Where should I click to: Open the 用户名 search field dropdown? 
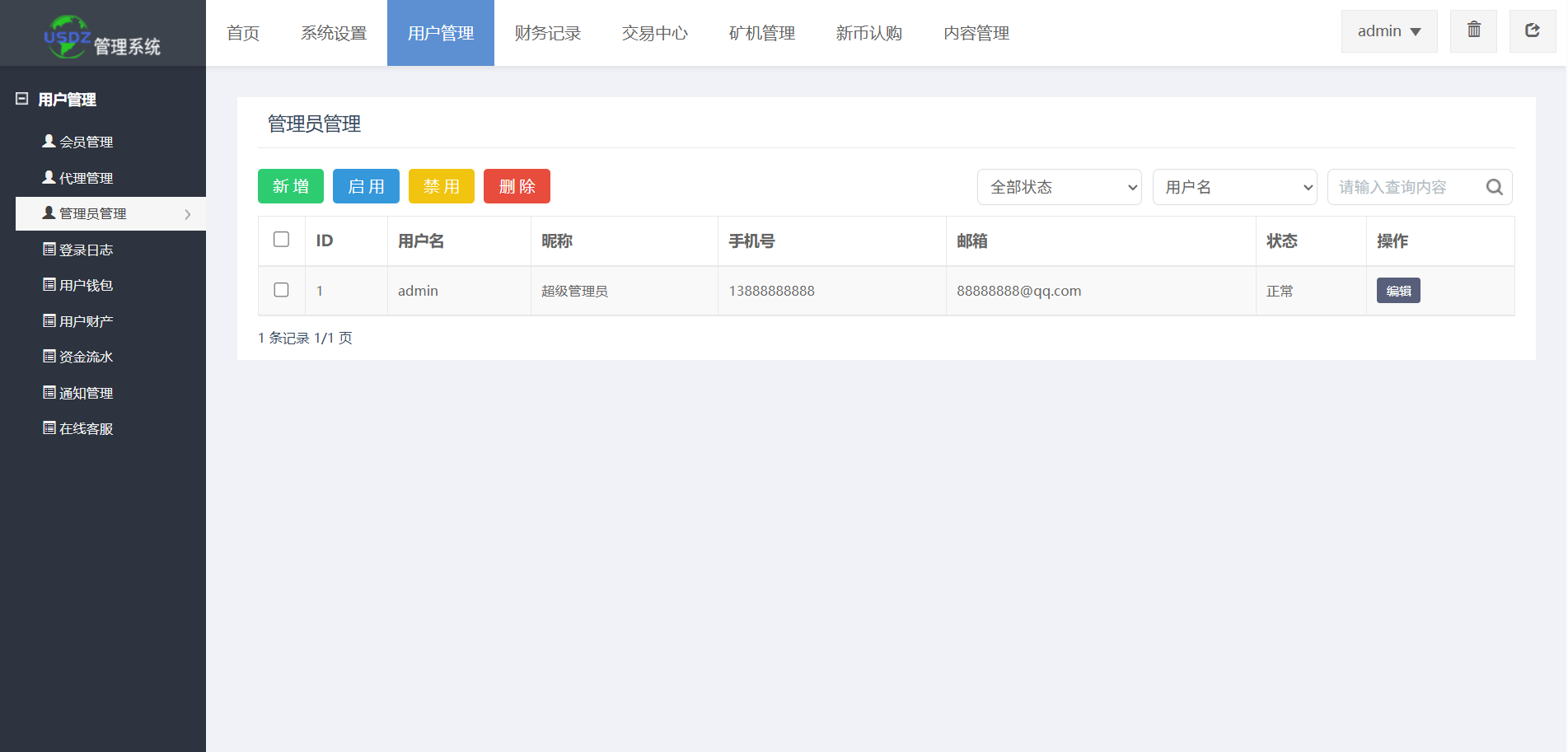pyautogui.click(x=1235, y=187)
